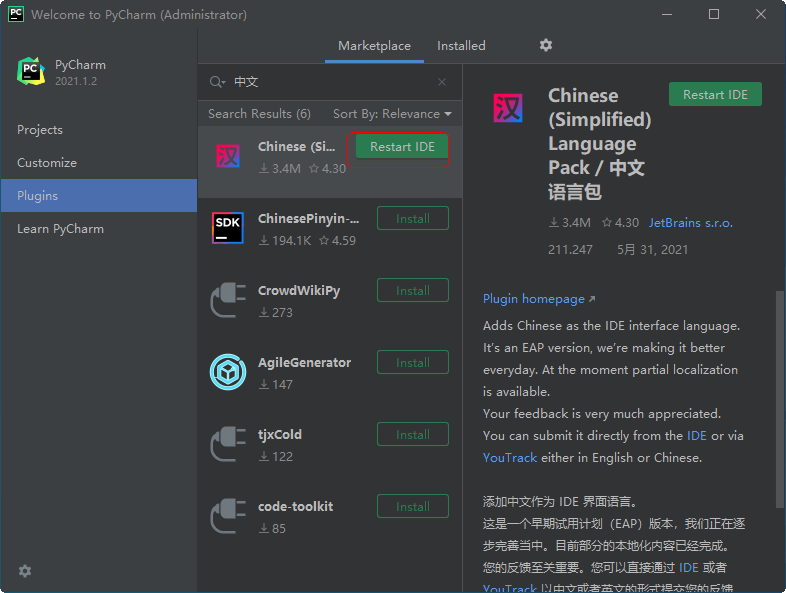Click the large Chinese plugin logo in details pane
This screenshot has height=593, width=786.
tap(508, 108)
